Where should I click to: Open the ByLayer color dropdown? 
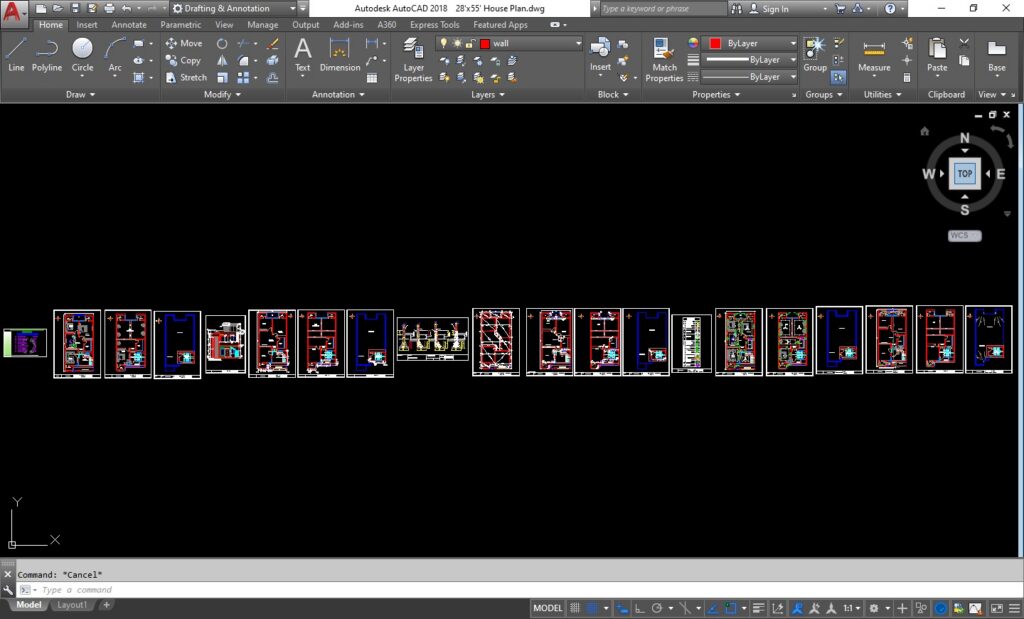click(793, 43)
